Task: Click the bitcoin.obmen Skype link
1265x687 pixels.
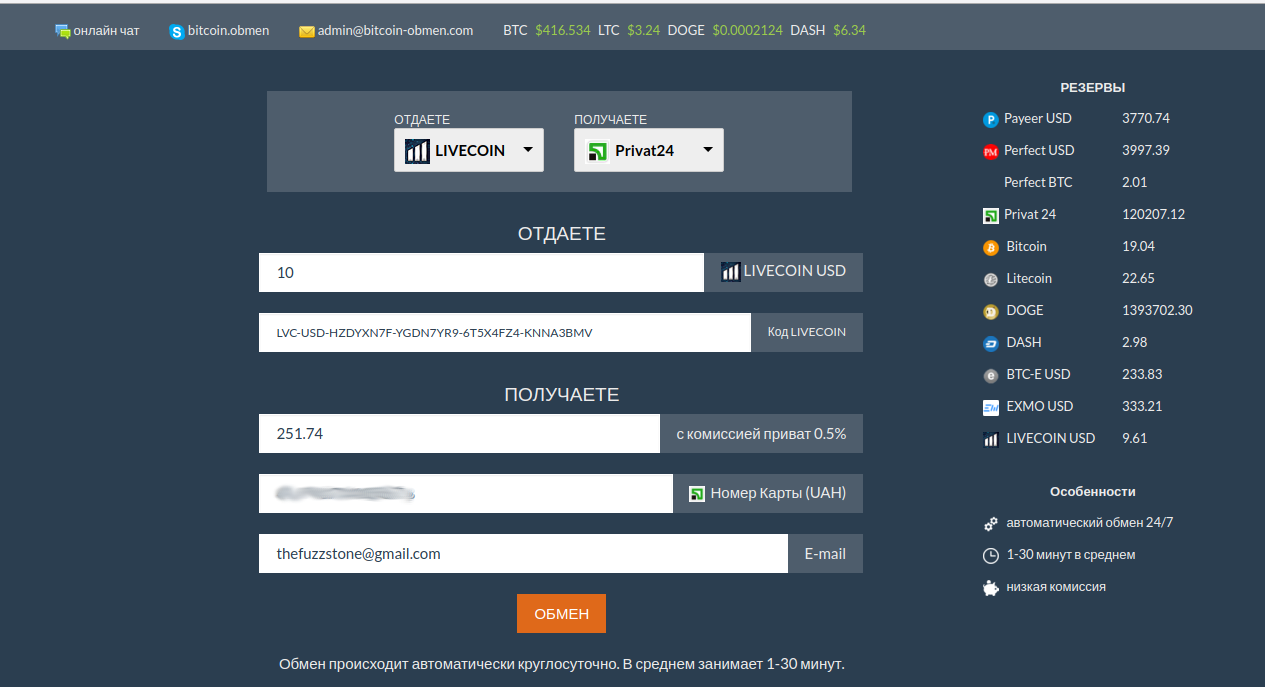Action: (x=229, y=31)
